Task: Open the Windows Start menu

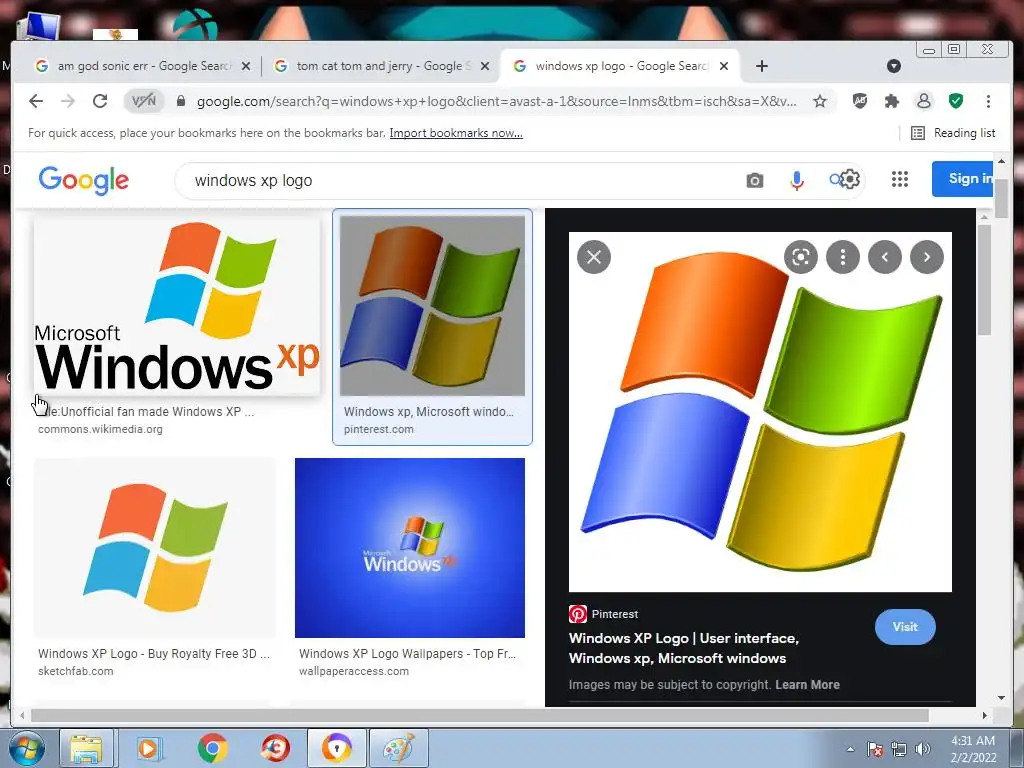Action: point(27,748)
